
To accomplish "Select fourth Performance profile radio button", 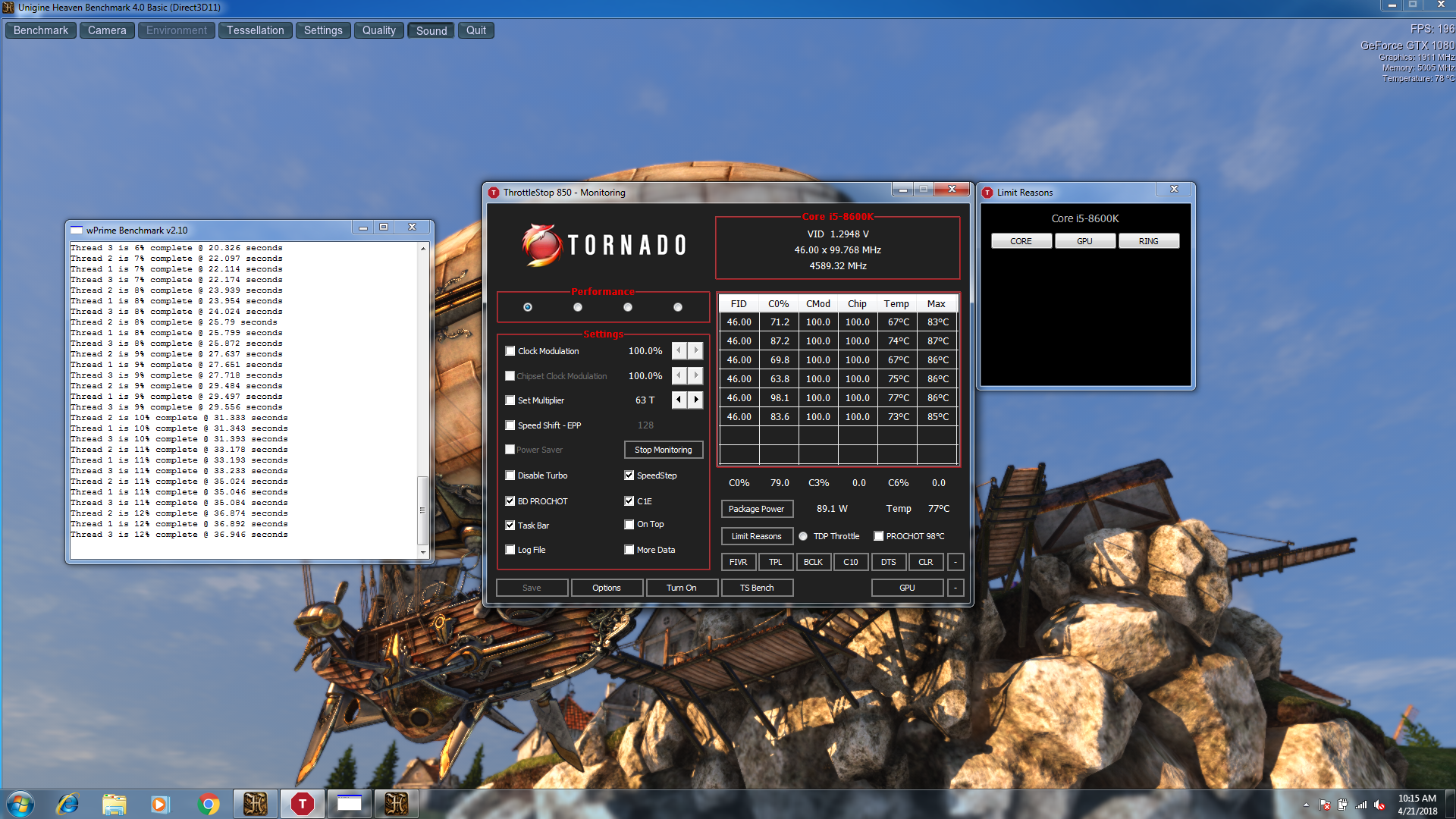I will [678, 307].
